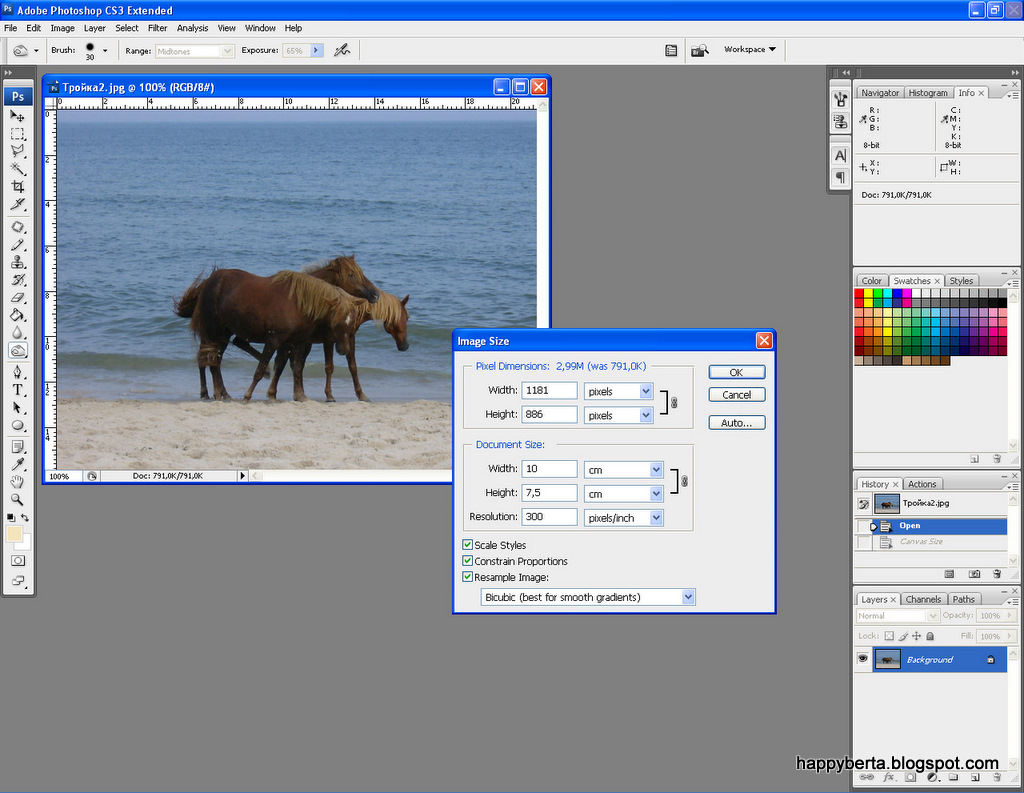Toggle Lock all in Layers panel
The image size is (1024, 793).
point(930,636)
